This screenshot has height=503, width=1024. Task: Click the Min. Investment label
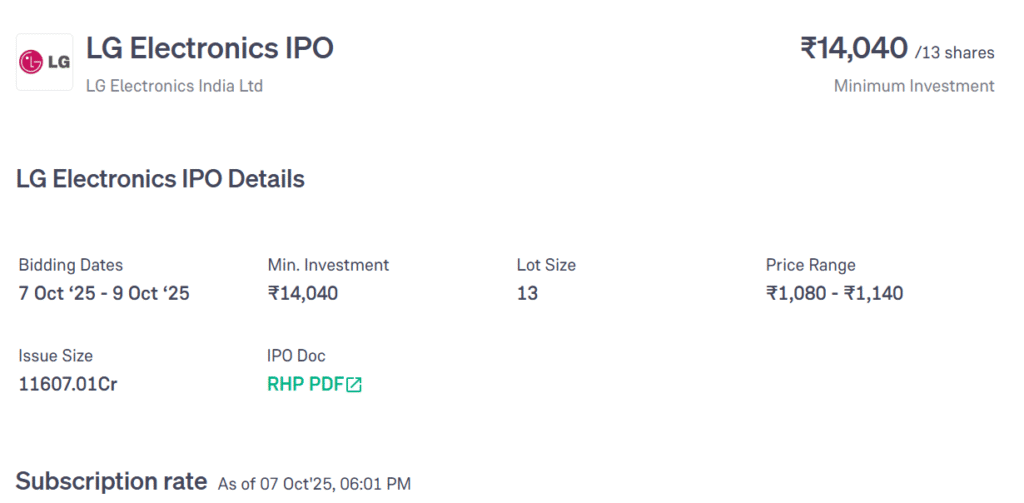(328, 265)
